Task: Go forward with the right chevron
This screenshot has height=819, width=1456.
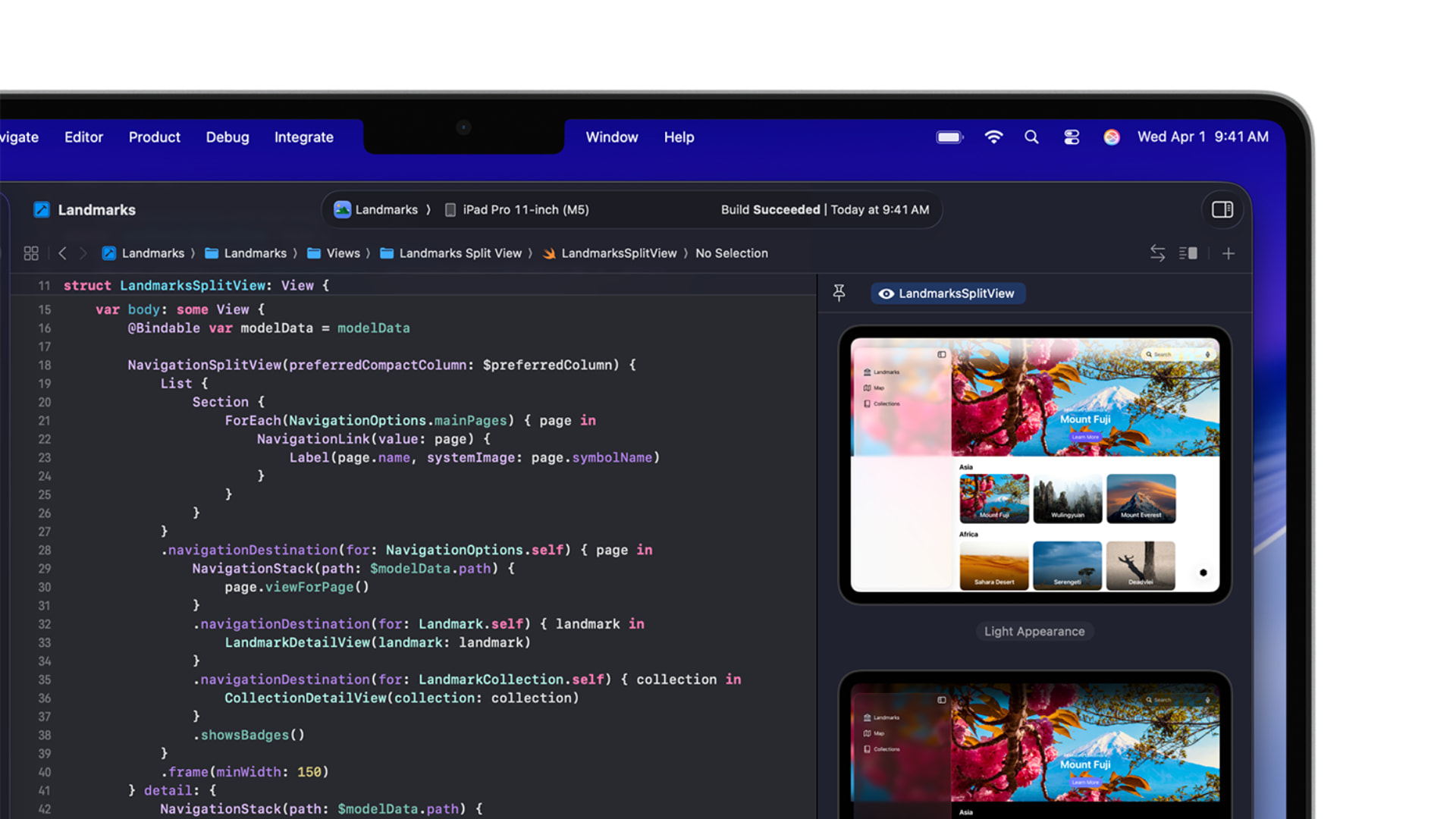Action: point(83,253)
